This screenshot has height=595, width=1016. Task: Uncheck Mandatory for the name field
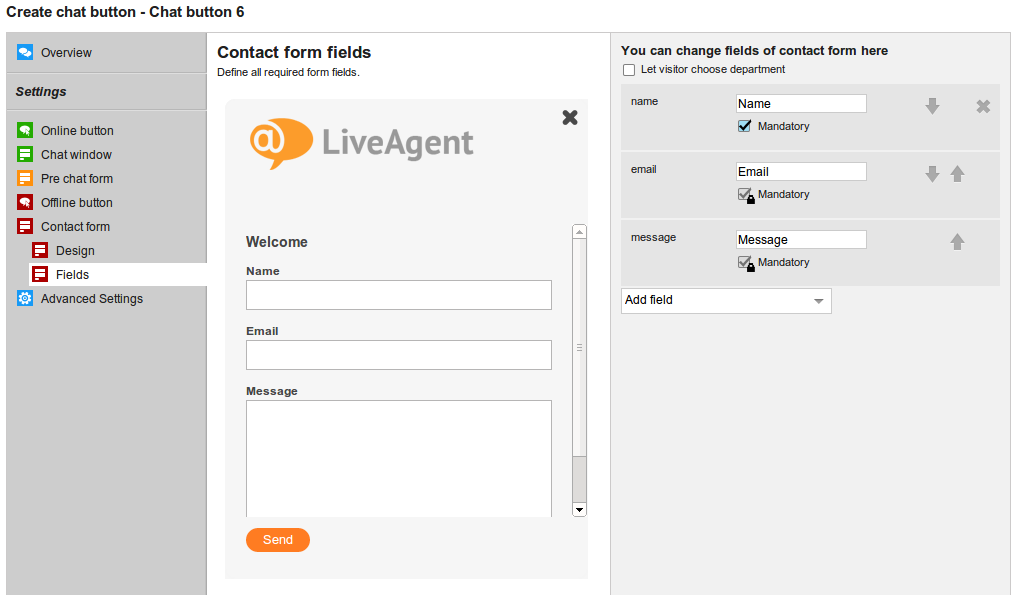[744, 127]
